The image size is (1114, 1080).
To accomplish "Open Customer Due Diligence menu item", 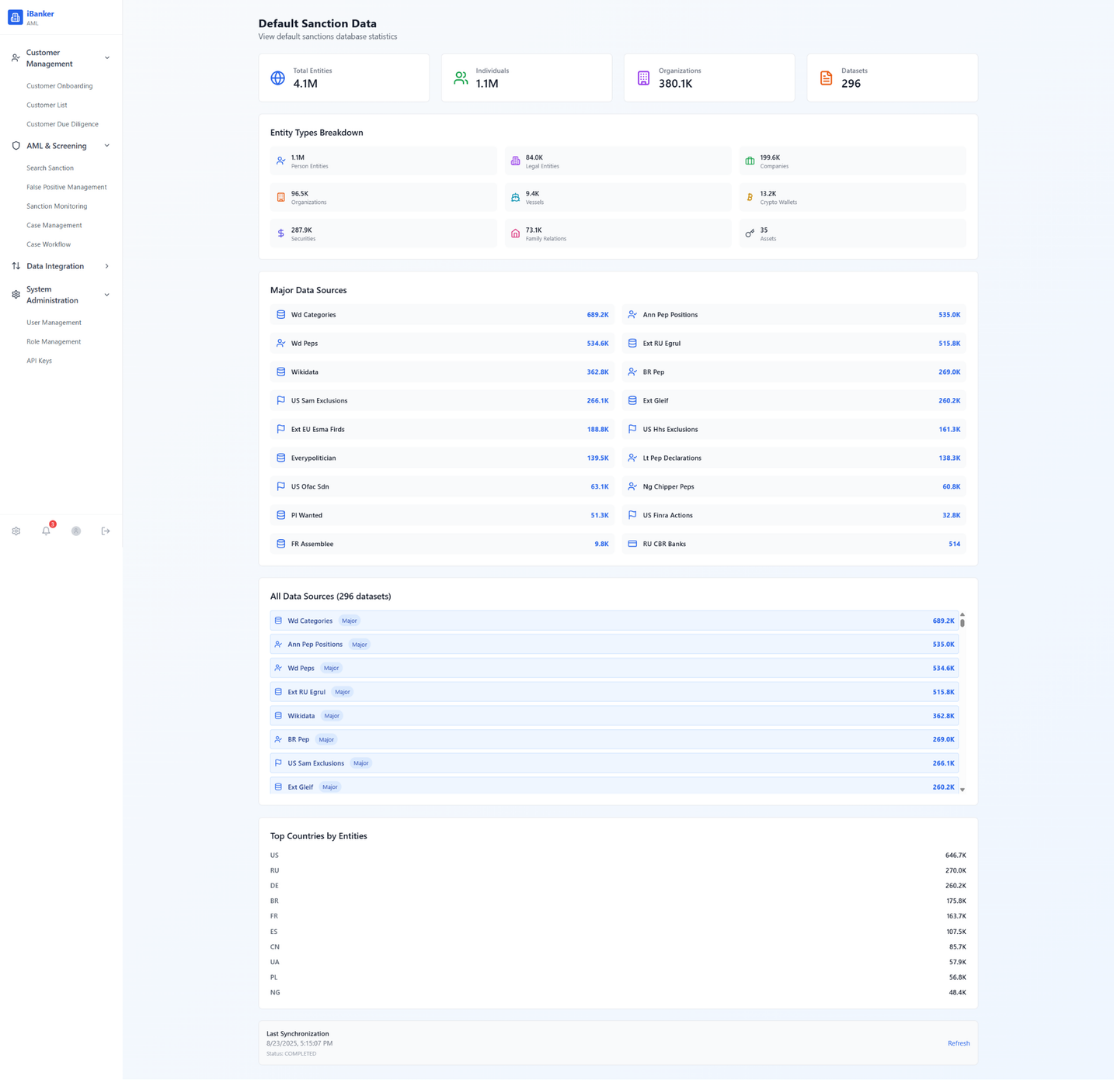I will click(62, 124).
